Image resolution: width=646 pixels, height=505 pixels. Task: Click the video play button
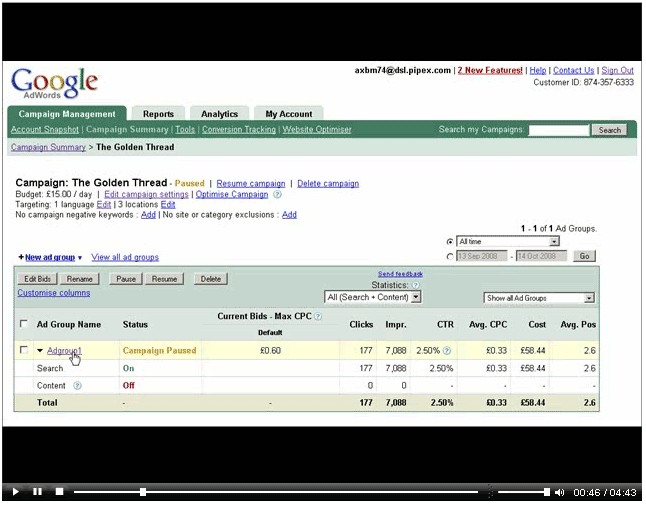16,491
